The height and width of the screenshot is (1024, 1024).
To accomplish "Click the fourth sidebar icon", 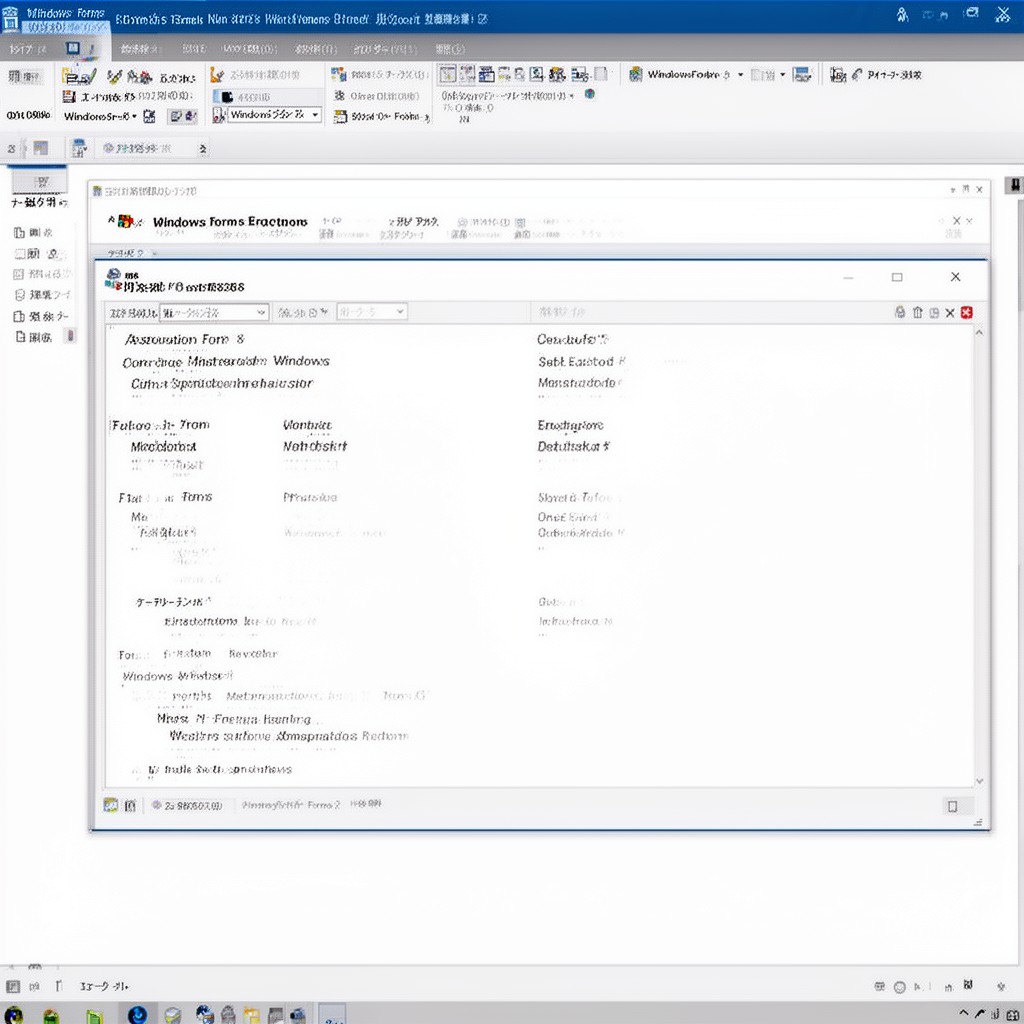I will (19, 295).
